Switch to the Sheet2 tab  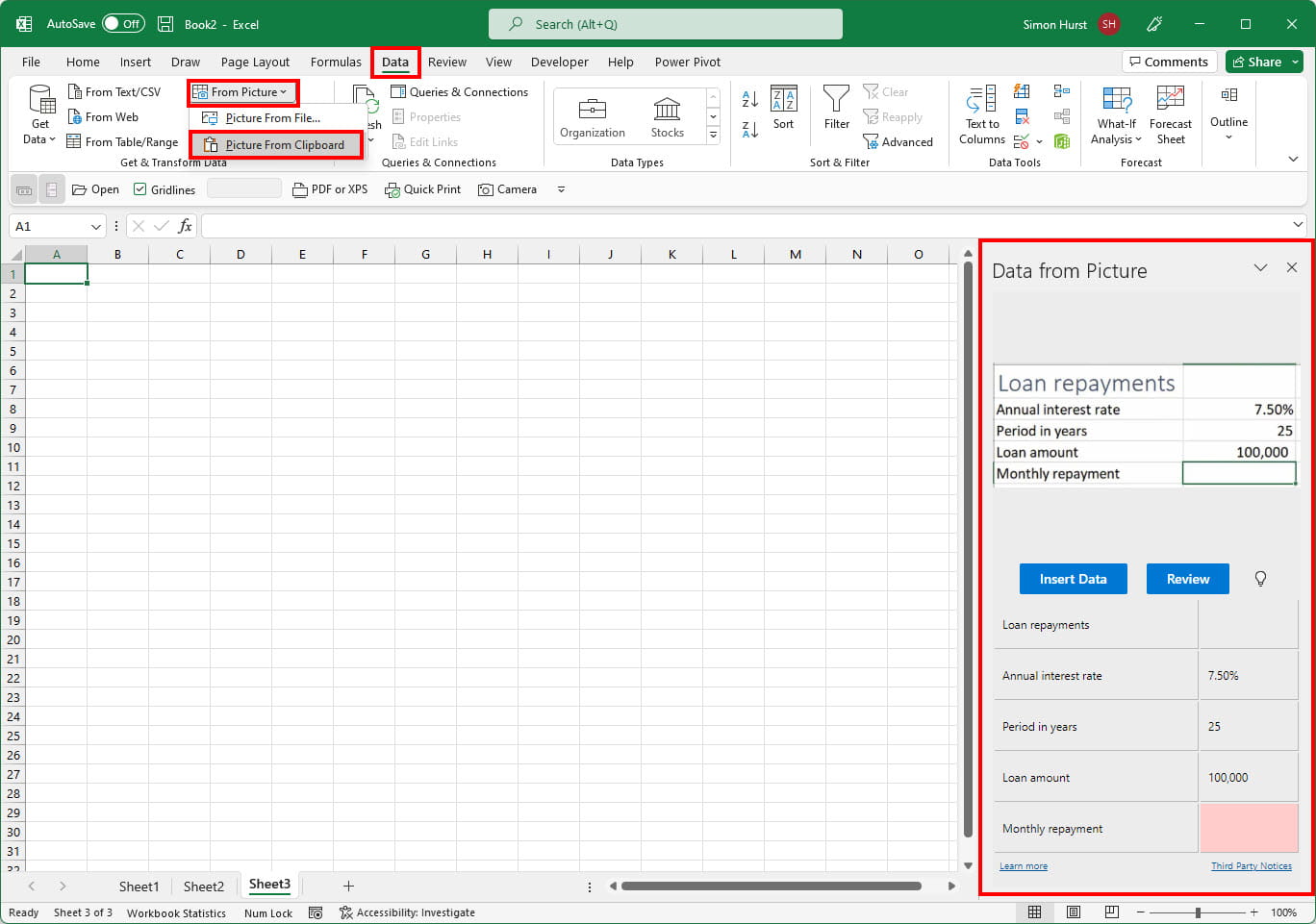pos(203,887)
